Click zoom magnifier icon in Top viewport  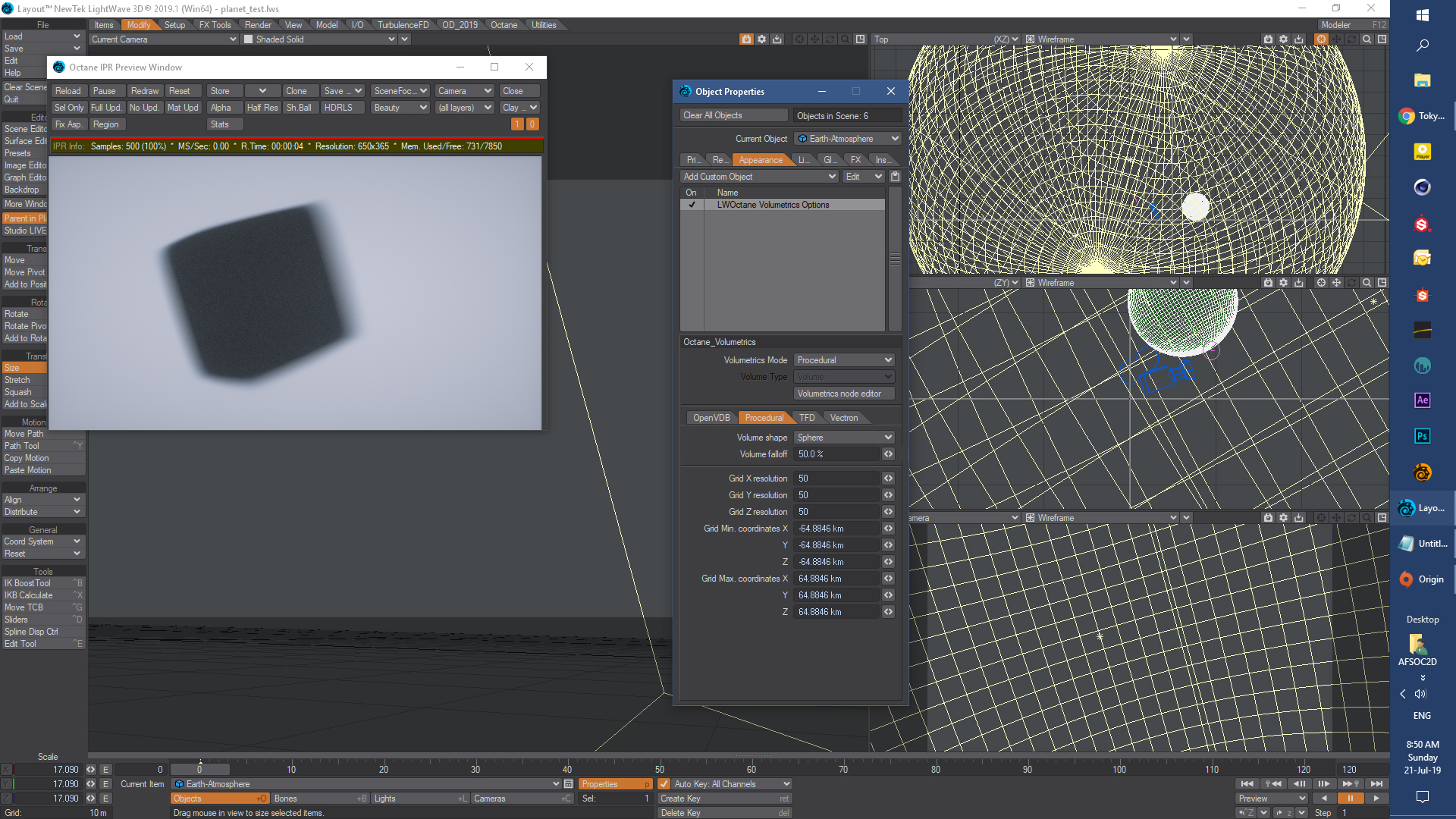[1367, 39]
